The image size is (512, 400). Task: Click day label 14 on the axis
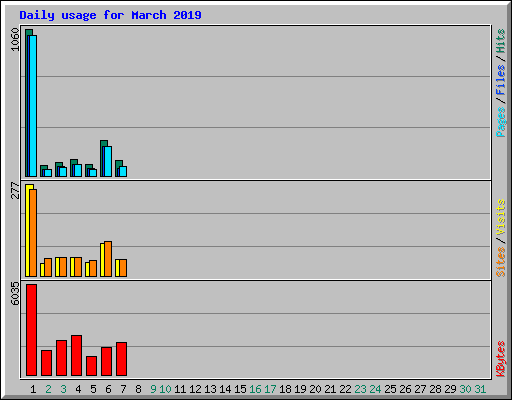225,389
